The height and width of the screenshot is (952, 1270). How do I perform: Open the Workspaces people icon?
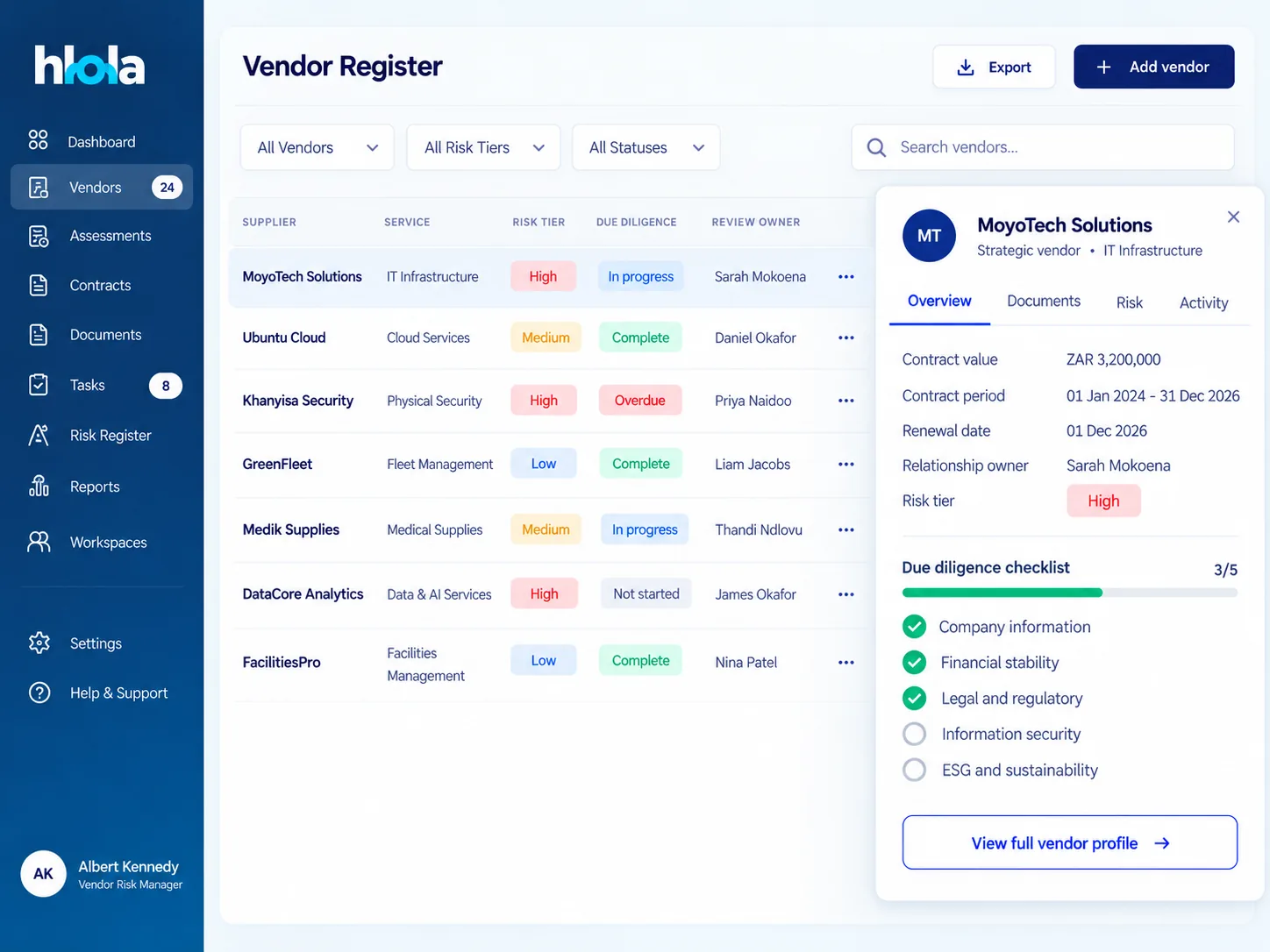39,542
